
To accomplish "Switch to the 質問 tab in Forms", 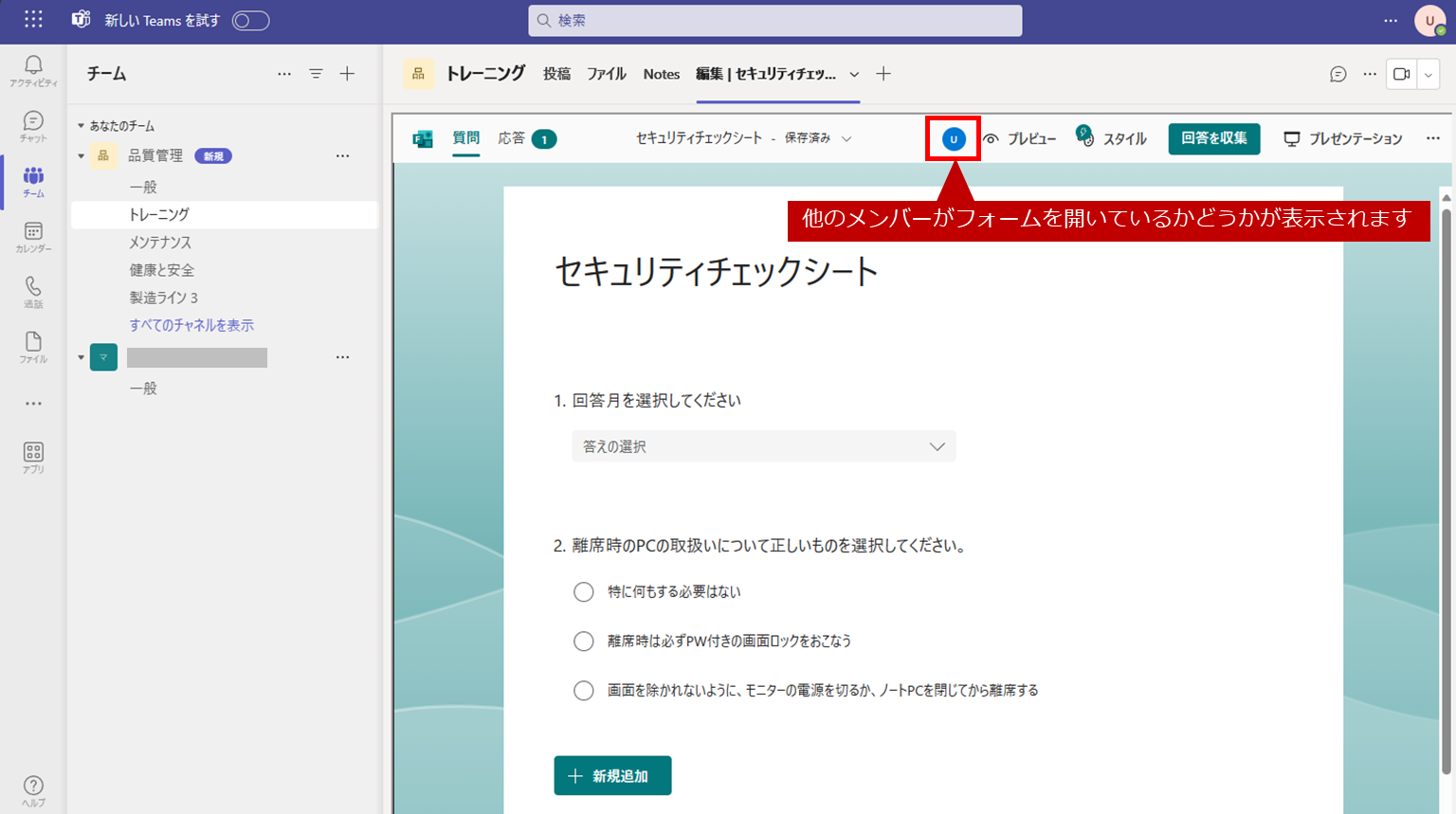I will 465,138.
